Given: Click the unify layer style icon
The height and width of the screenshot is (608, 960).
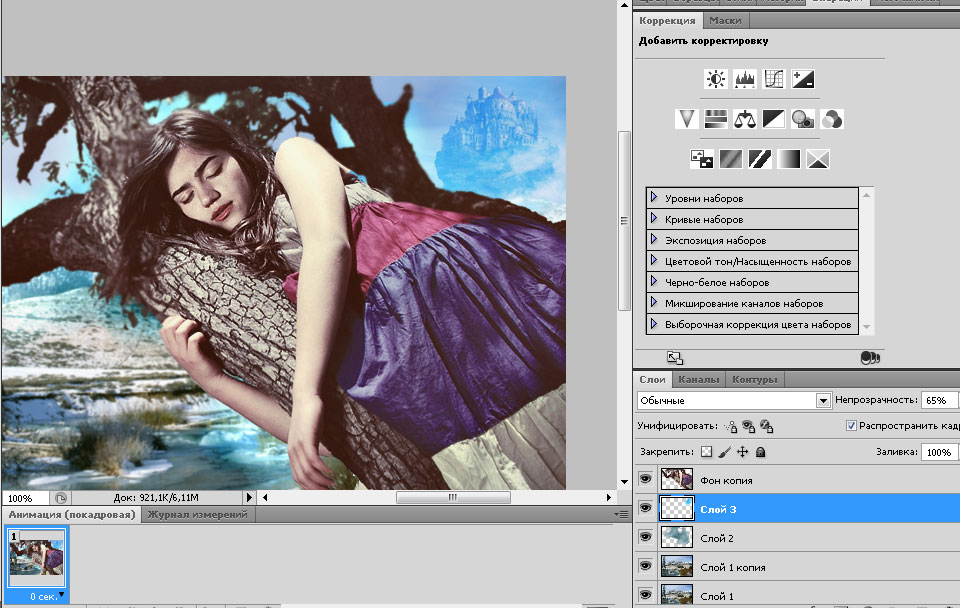Looking at the screenshot, I should 766,426.
